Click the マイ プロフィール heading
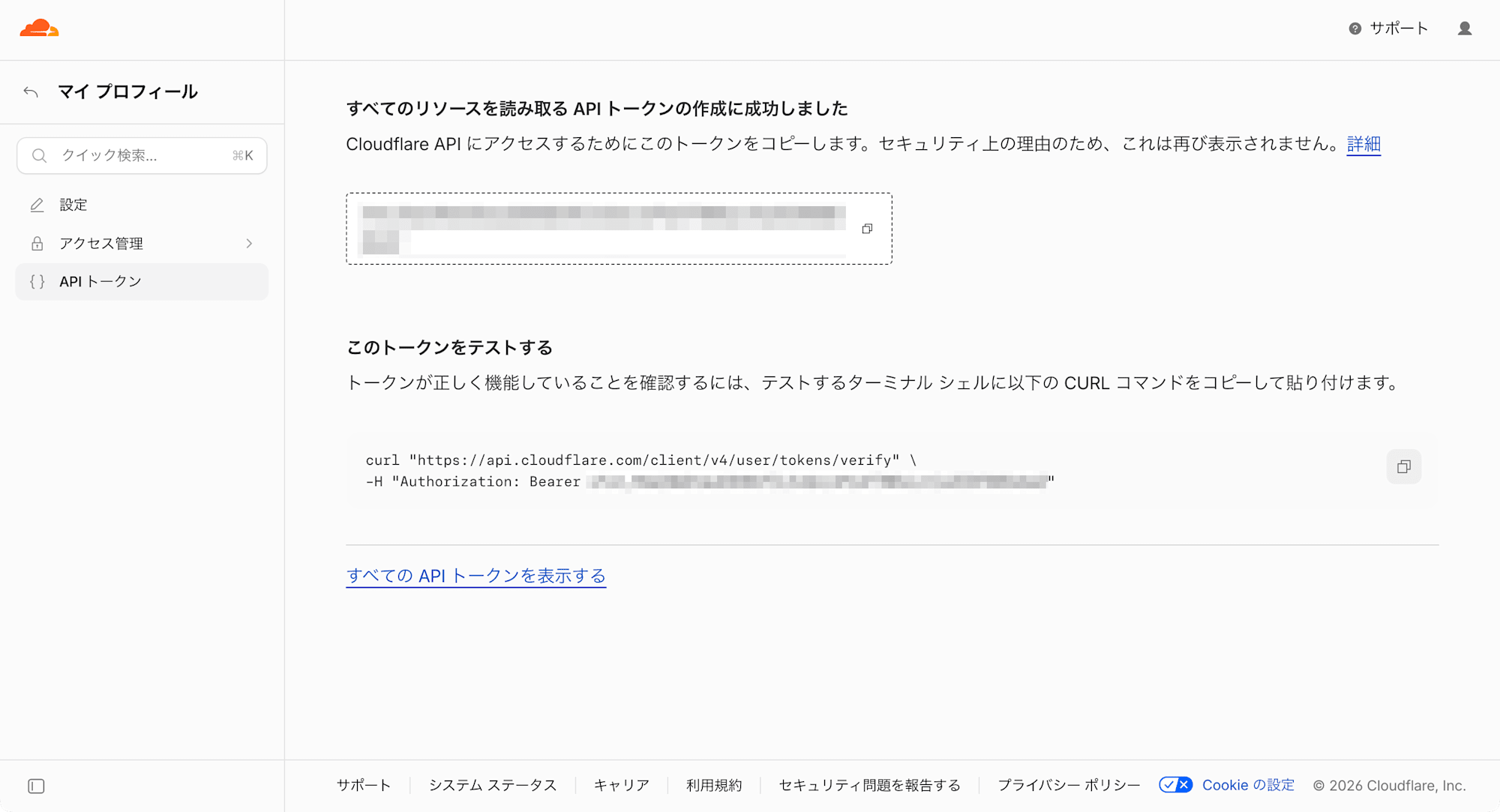 point(128,92)
